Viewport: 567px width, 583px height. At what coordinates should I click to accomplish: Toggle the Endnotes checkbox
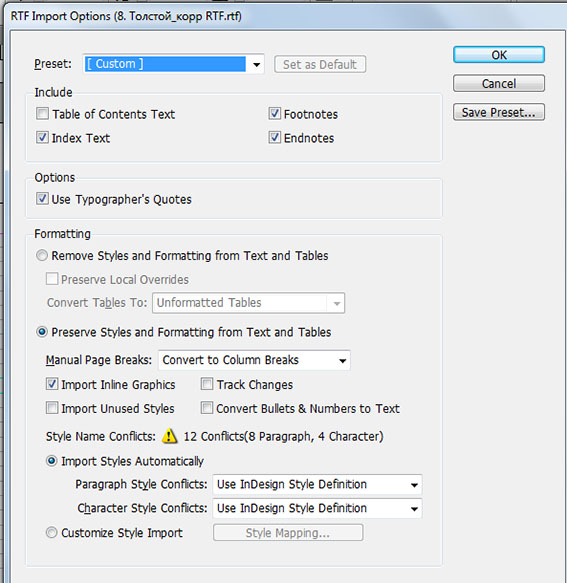pyautogui.click(x=274, y=137)
